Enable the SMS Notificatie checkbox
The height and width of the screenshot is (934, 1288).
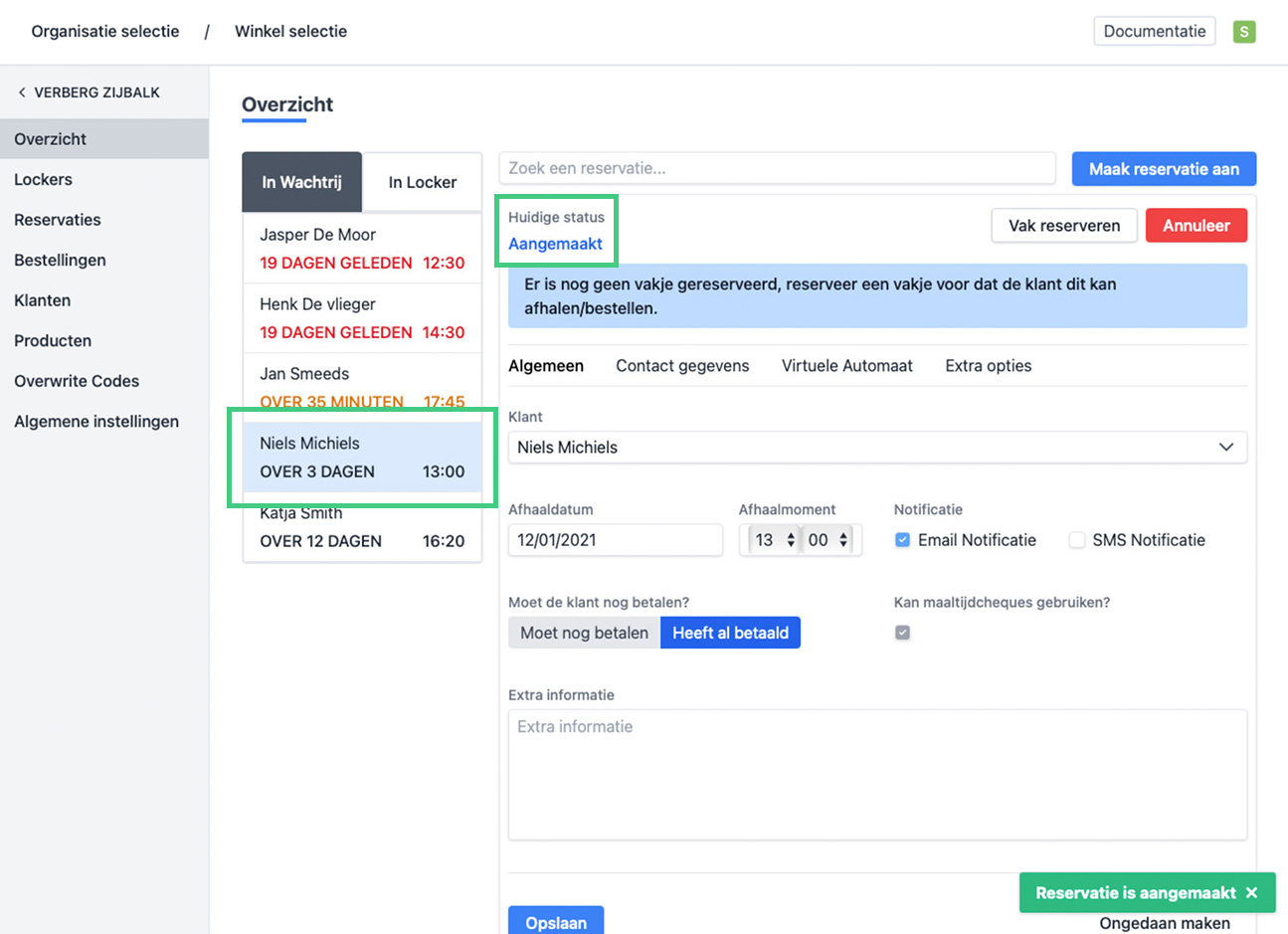[1076, 540]
